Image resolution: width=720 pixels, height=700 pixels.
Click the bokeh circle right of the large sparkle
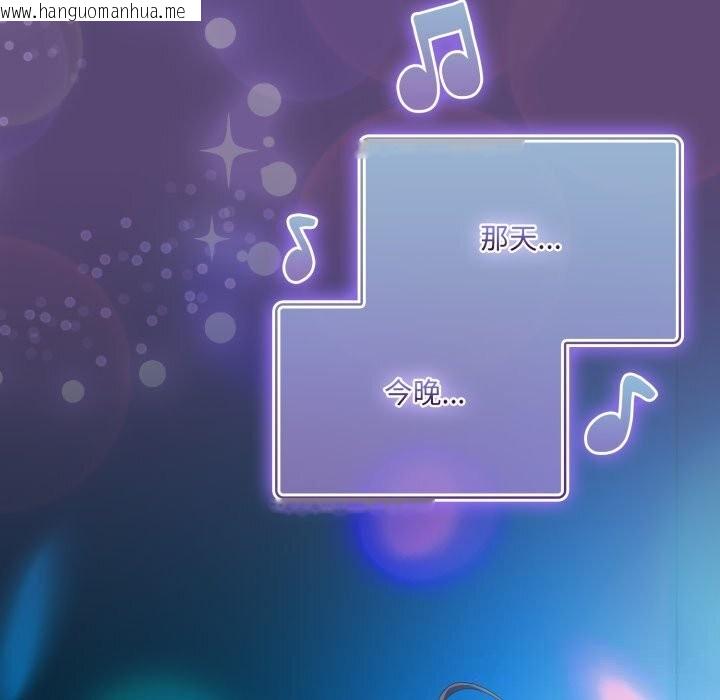pos(278,178)
